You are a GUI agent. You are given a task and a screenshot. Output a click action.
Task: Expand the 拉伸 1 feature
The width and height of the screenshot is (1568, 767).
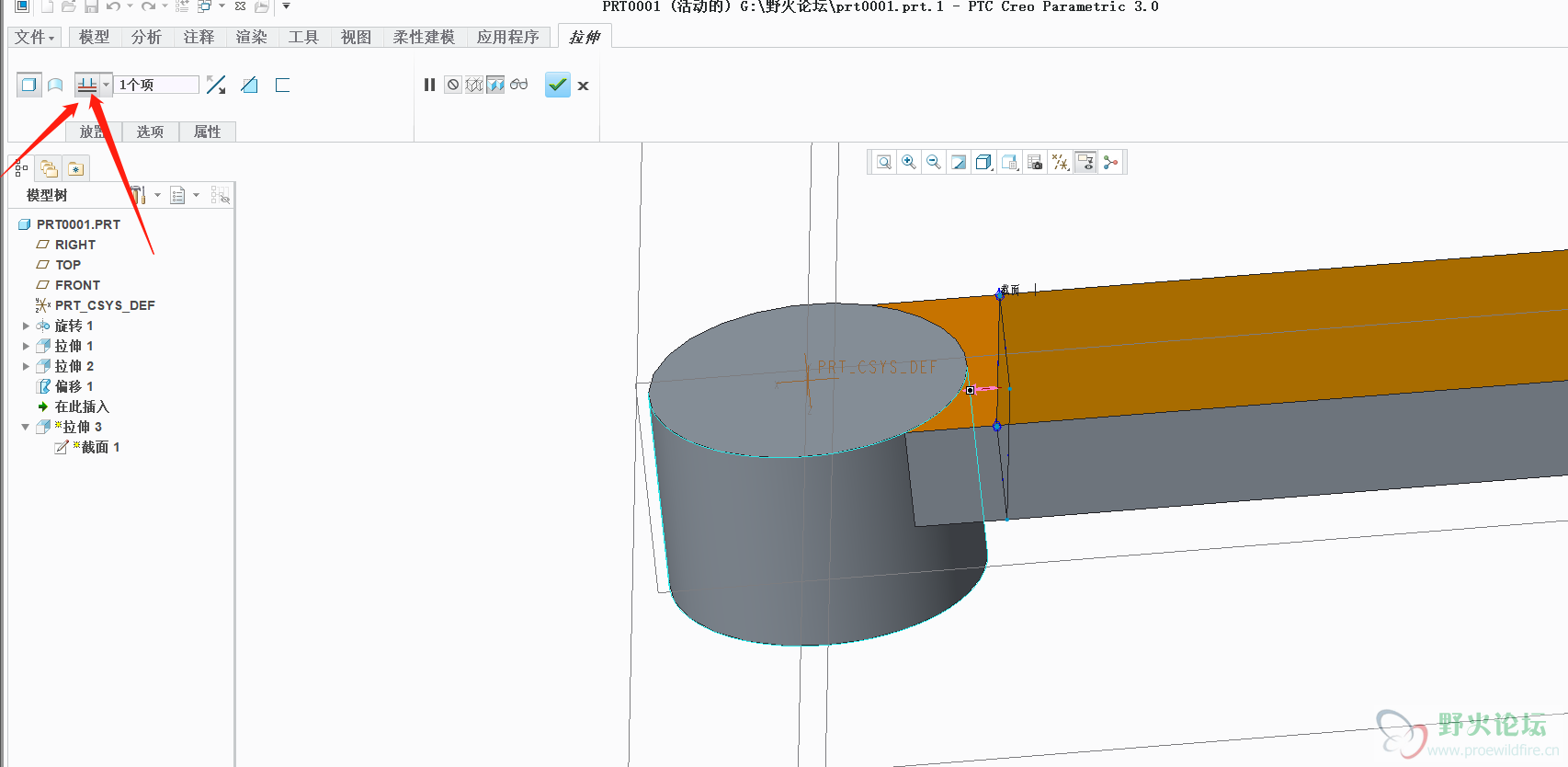(x=26, y=346)
